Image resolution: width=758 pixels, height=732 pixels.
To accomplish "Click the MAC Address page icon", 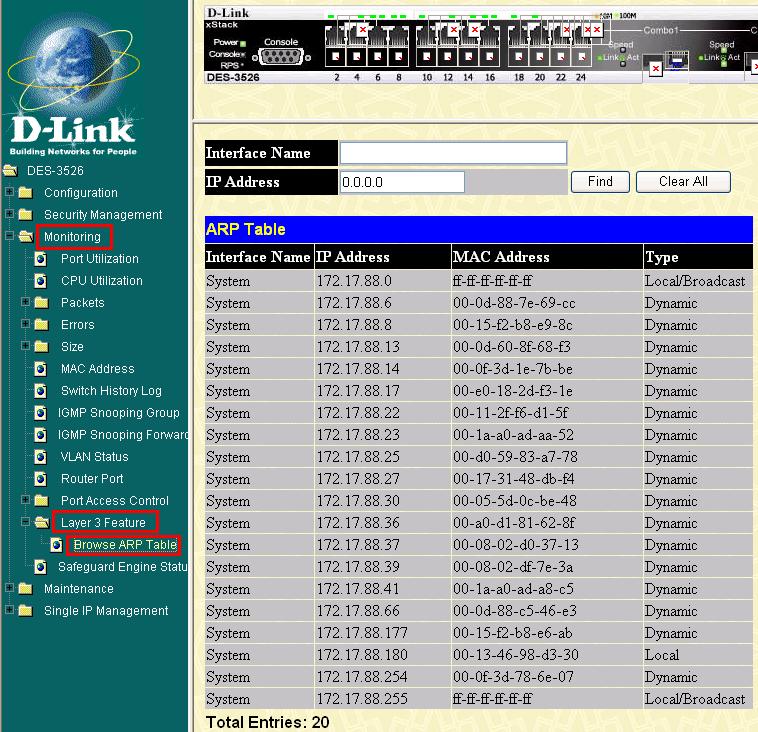I will pyautogui.click(x=41, y=369).
